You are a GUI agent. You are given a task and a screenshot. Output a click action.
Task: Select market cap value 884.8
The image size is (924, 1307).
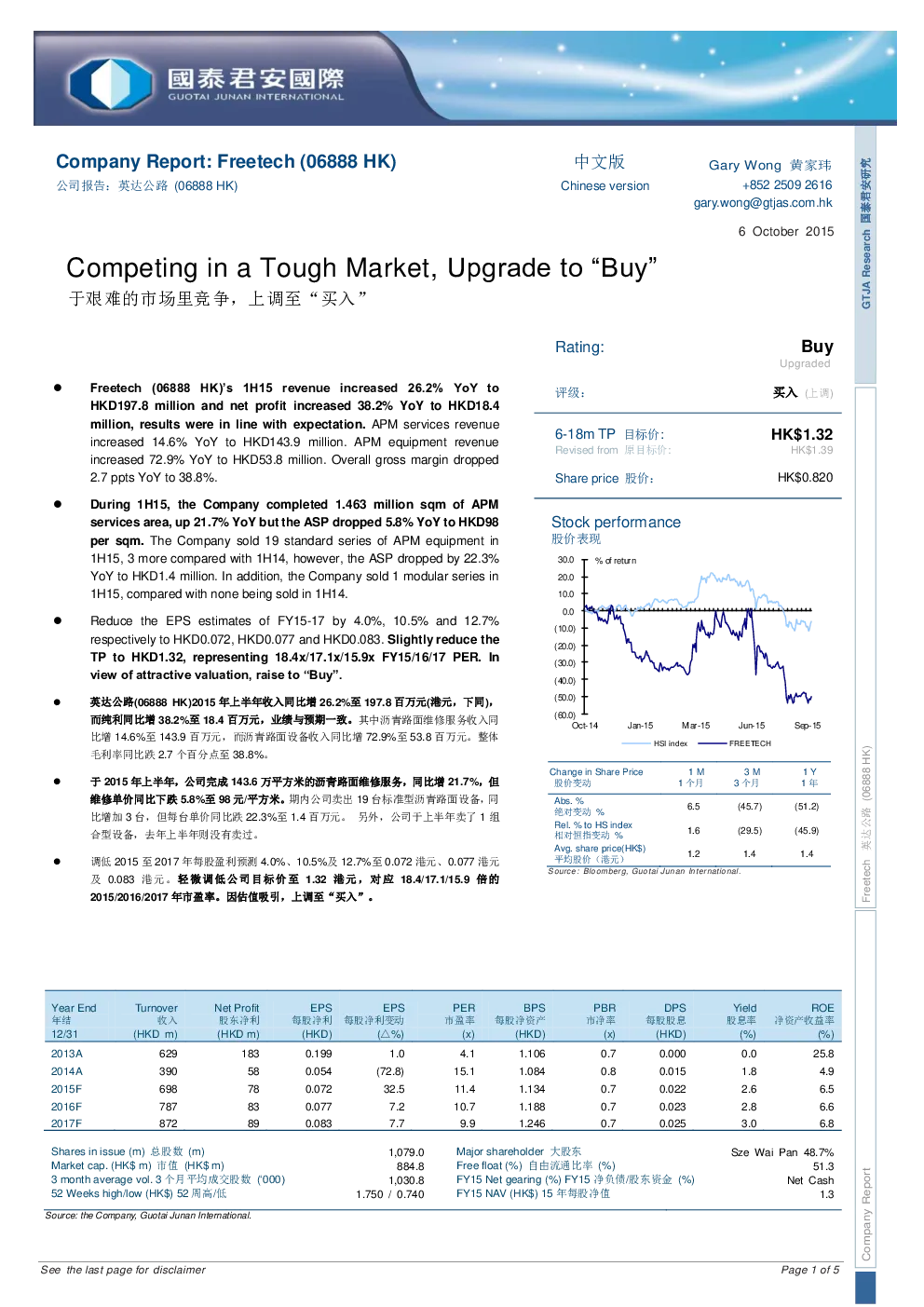point(410,1166)
